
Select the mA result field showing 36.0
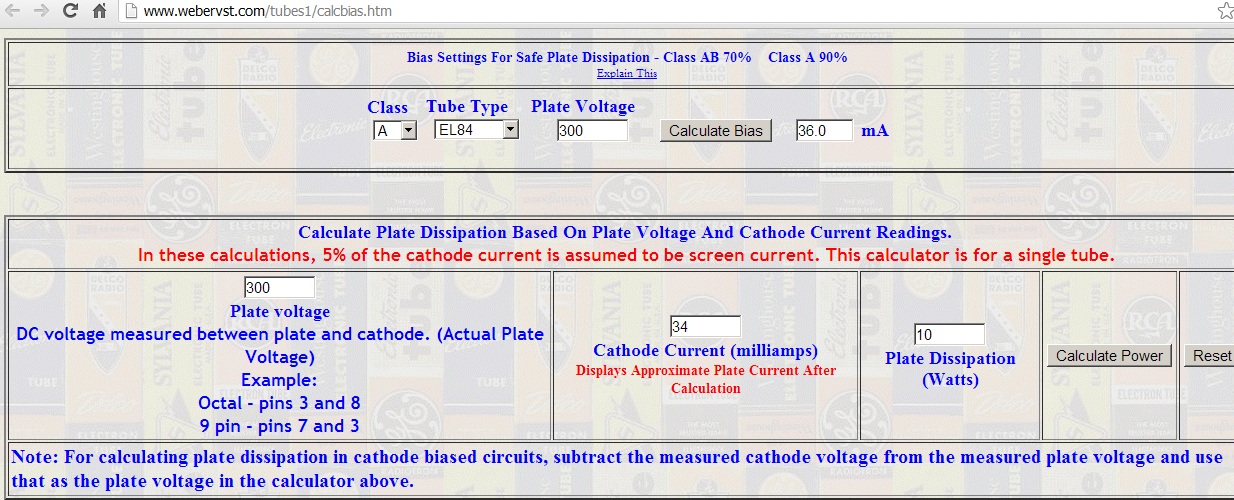click(824, 131)
